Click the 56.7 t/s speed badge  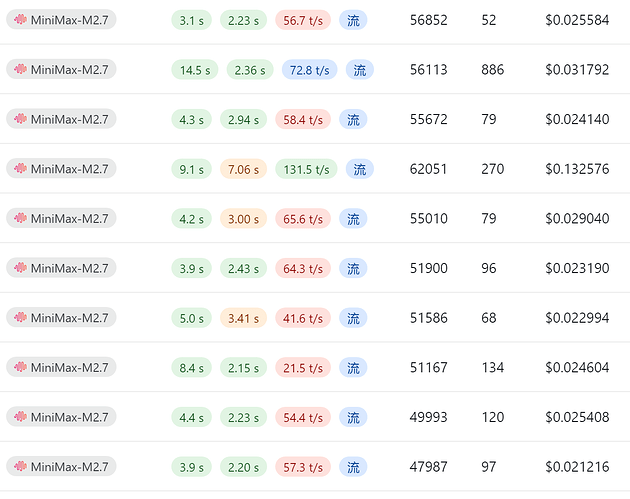303,20
